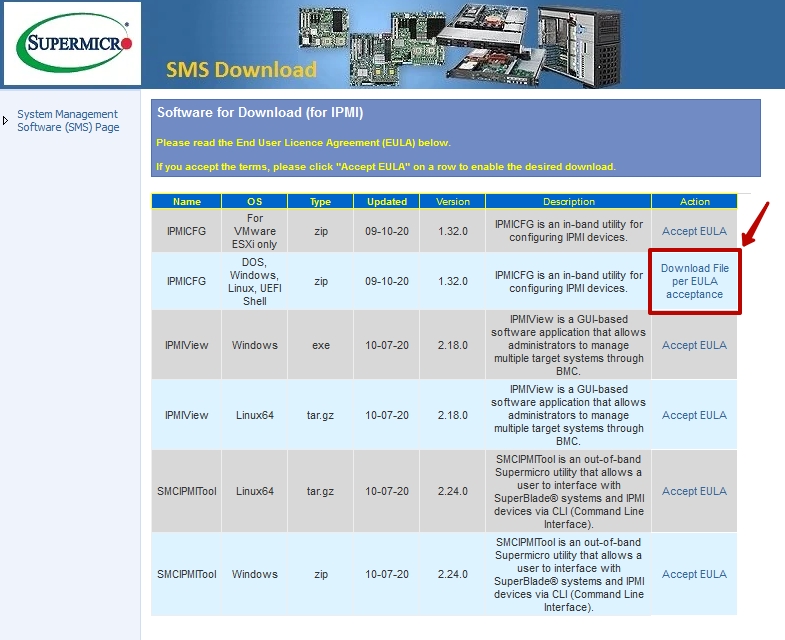785x640 pixels.
Task: Click the 'Windows' OS cell in IPMIView row
Action: tap(254, 345)
